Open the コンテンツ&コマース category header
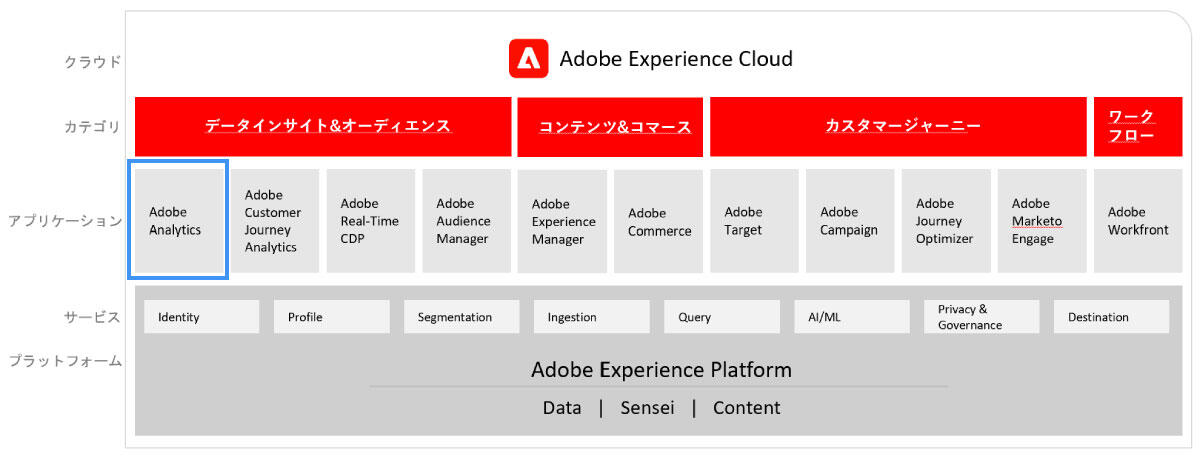Screen dimensions: 1200x462 pos(610,127)
